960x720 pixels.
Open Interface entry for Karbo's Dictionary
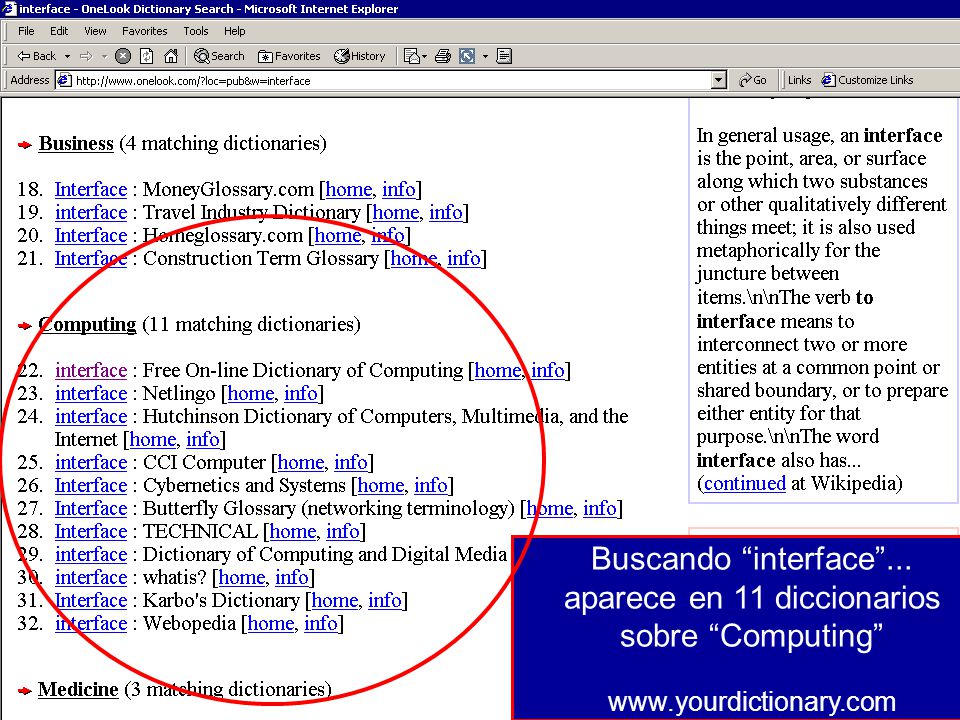tap(91, 601)
